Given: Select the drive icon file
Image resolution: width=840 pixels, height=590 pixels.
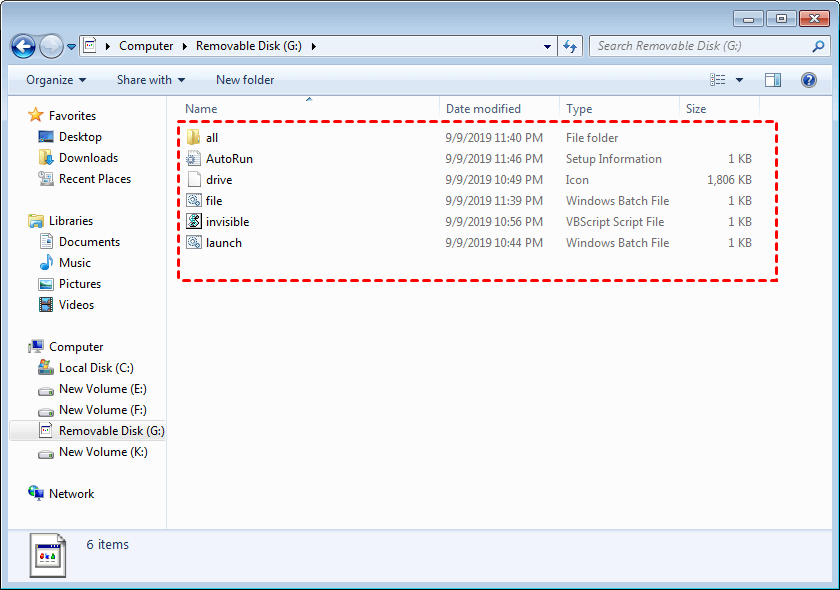Looking at the screenshot, I should coord(219,180).
